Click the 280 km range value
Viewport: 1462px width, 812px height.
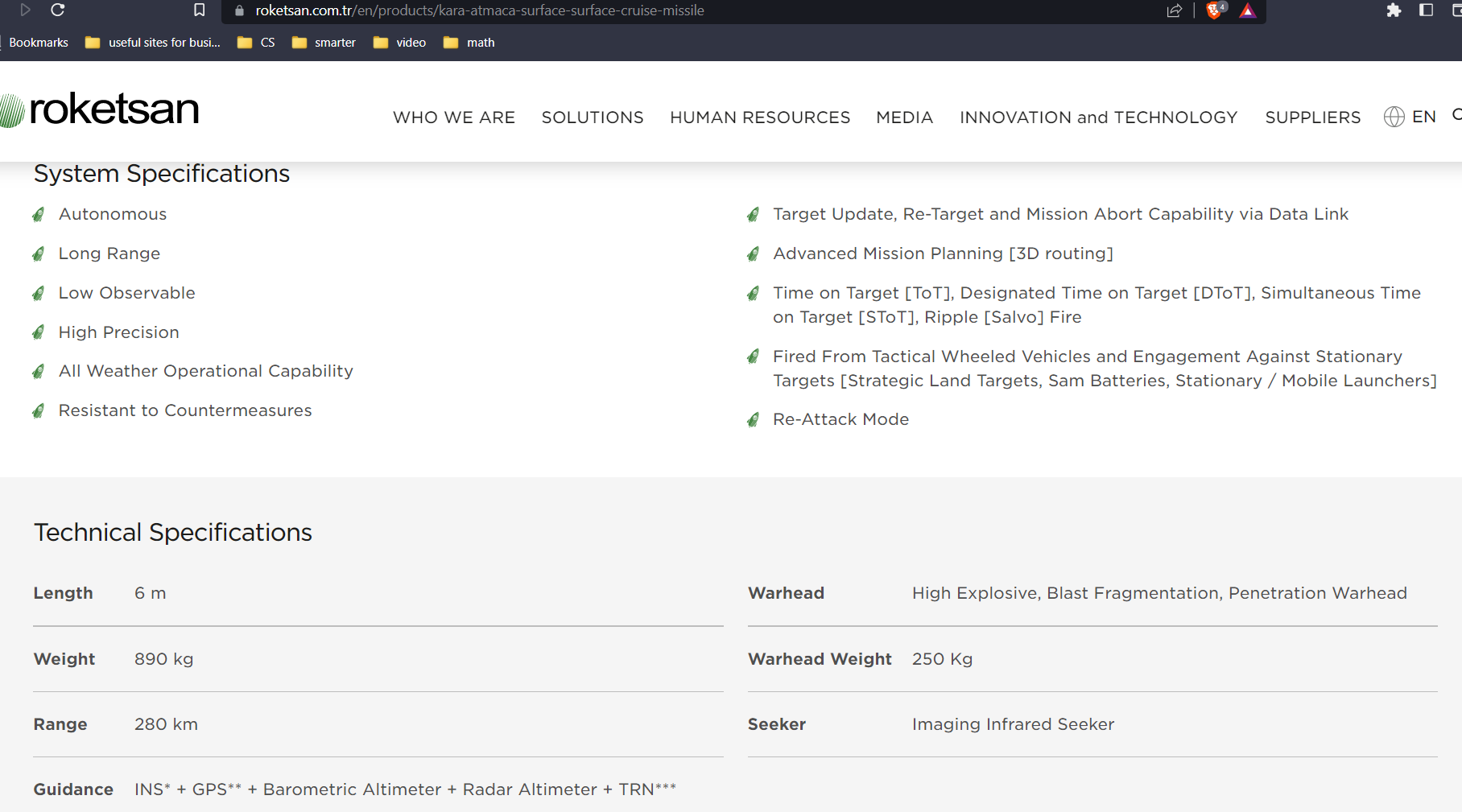point(166,724)
